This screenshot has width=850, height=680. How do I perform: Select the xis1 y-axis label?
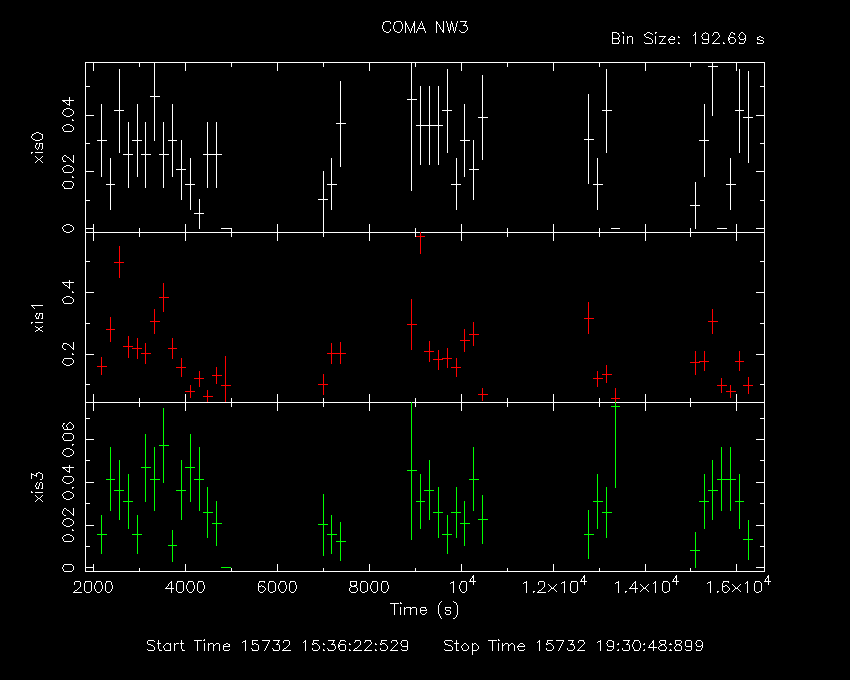tap(38, 317)
